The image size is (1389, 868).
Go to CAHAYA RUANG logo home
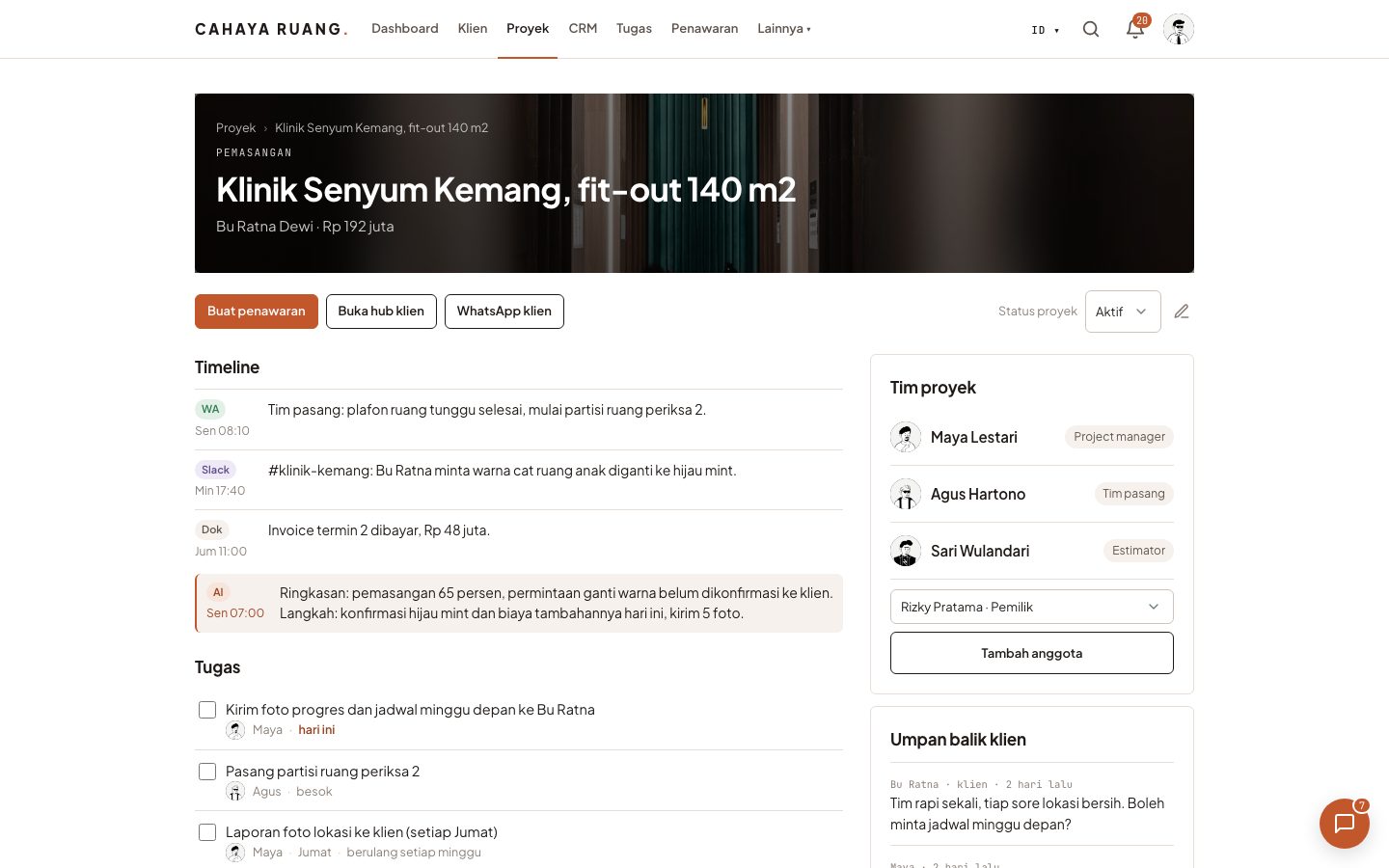(x=271, y=29)
